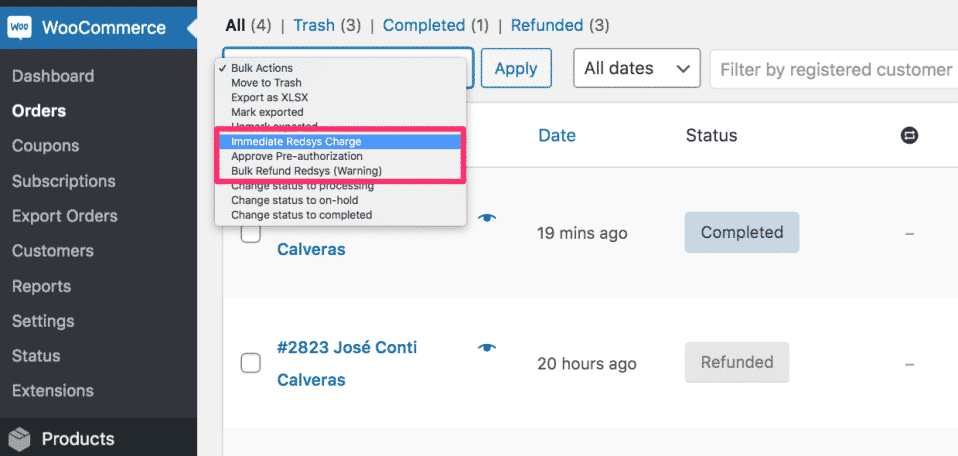Sort orders by the Date column
Viewport: 958px width, 456px height.
[557, 135]
